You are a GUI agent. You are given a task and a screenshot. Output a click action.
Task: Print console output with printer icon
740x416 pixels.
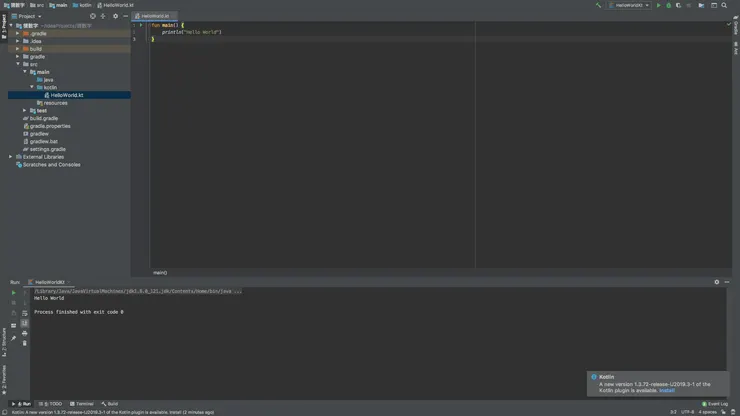tap(25, 333)
